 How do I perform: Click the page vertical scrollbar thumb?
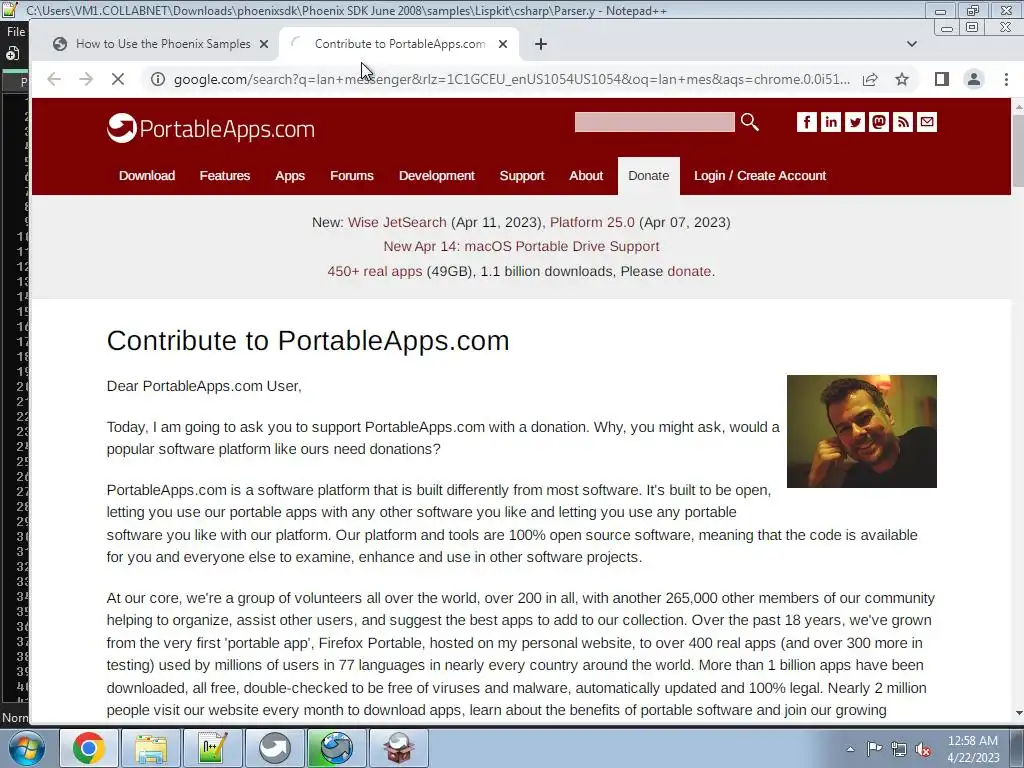tap(1017, 150)
